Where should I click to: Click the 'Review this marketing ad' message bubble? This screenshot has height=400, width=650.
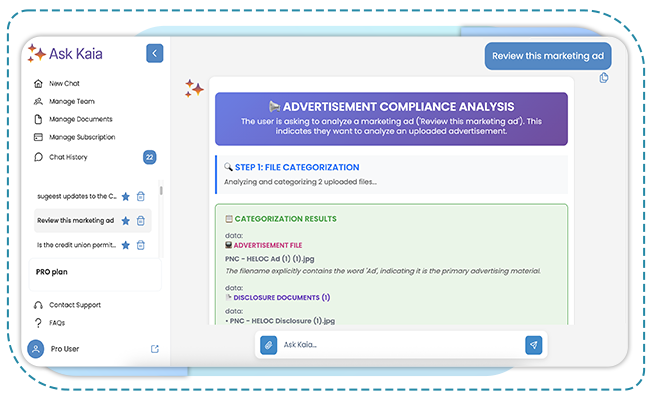(548, 56)
